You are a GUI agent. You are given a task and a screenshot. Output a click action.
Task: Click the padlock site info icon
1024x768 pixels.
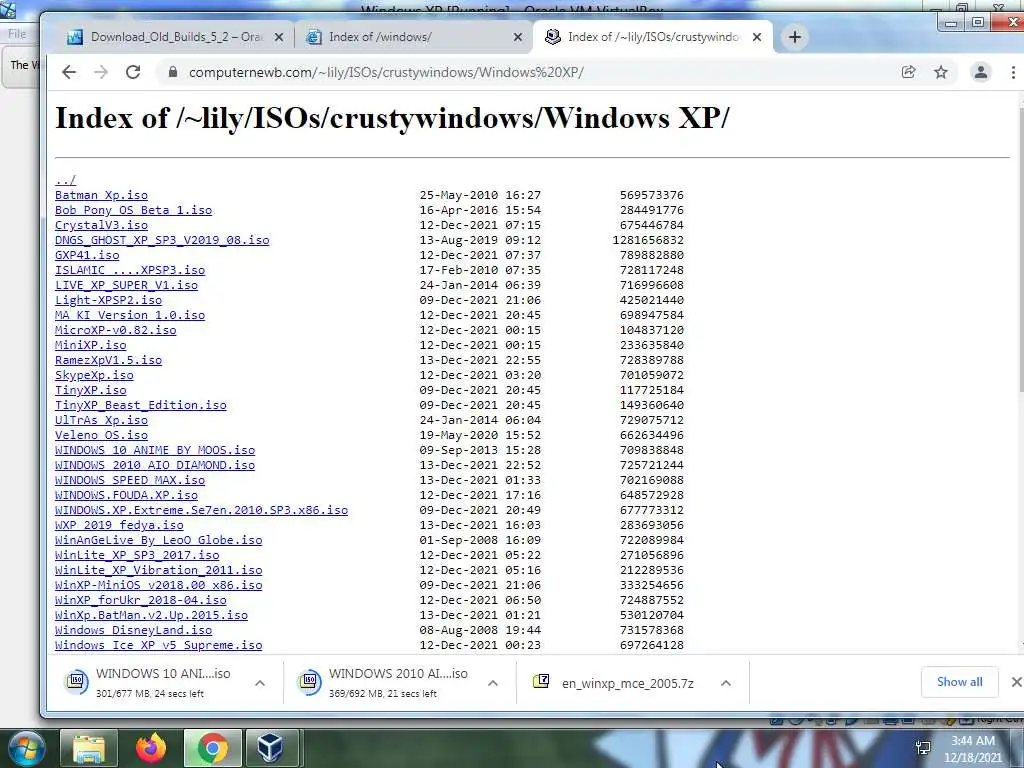point(172,72)
